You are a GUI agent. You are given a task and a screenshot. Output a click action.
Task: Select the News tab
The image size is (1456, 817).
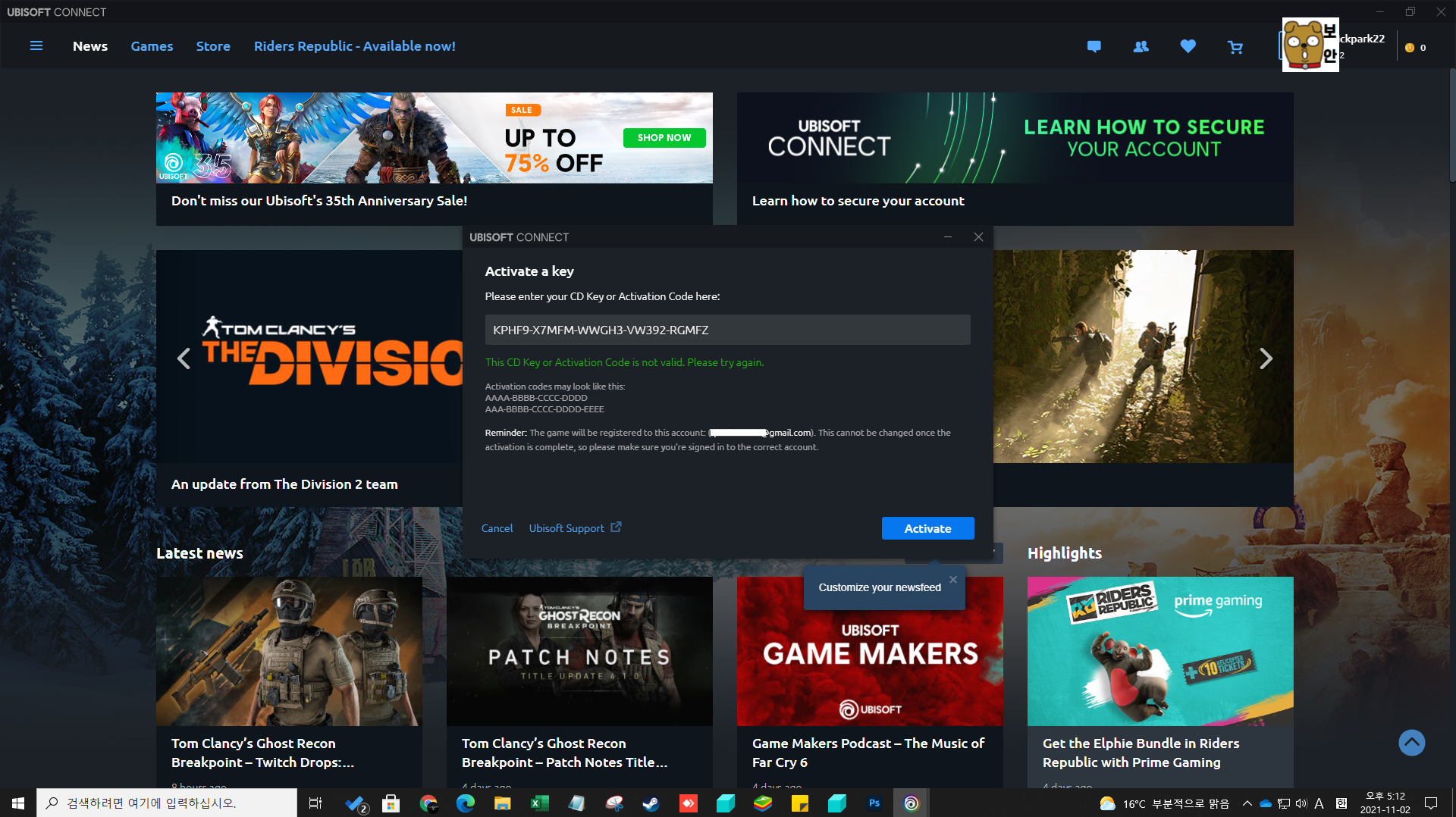coord(90,46)
